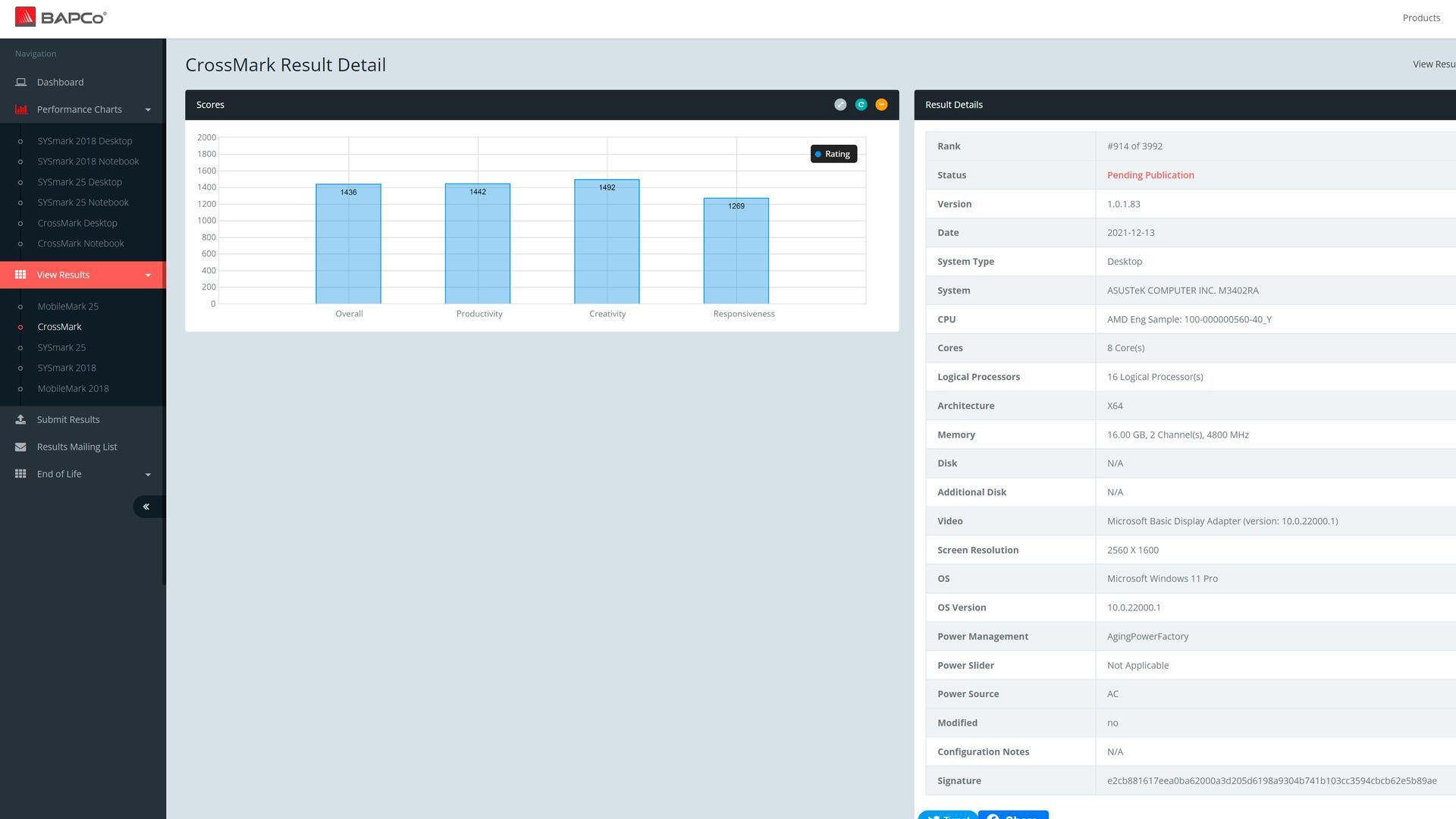The height and width of the screenshot is (819, 1456).
Task: Expand the Scores panel to fullscreen
Action: coord(840,105)
